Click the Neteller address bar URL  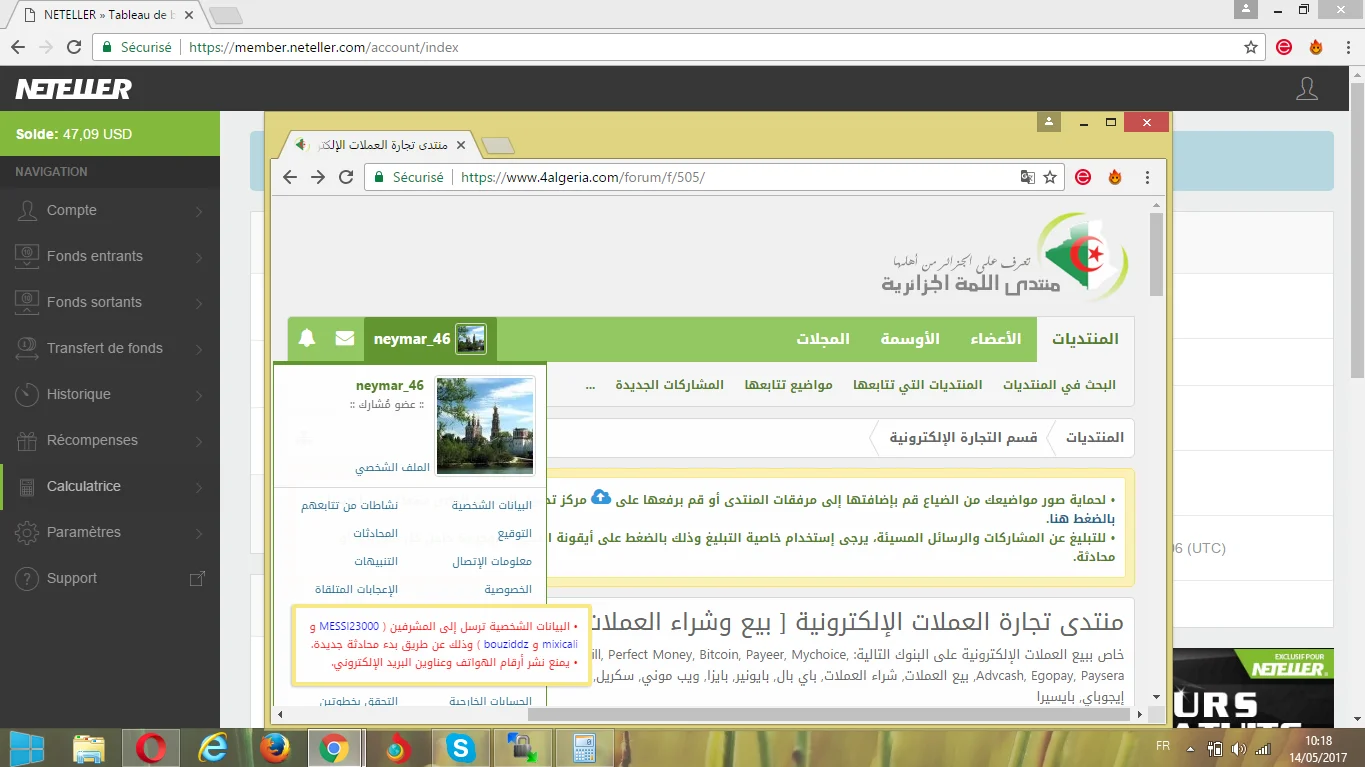coord(324,47)
